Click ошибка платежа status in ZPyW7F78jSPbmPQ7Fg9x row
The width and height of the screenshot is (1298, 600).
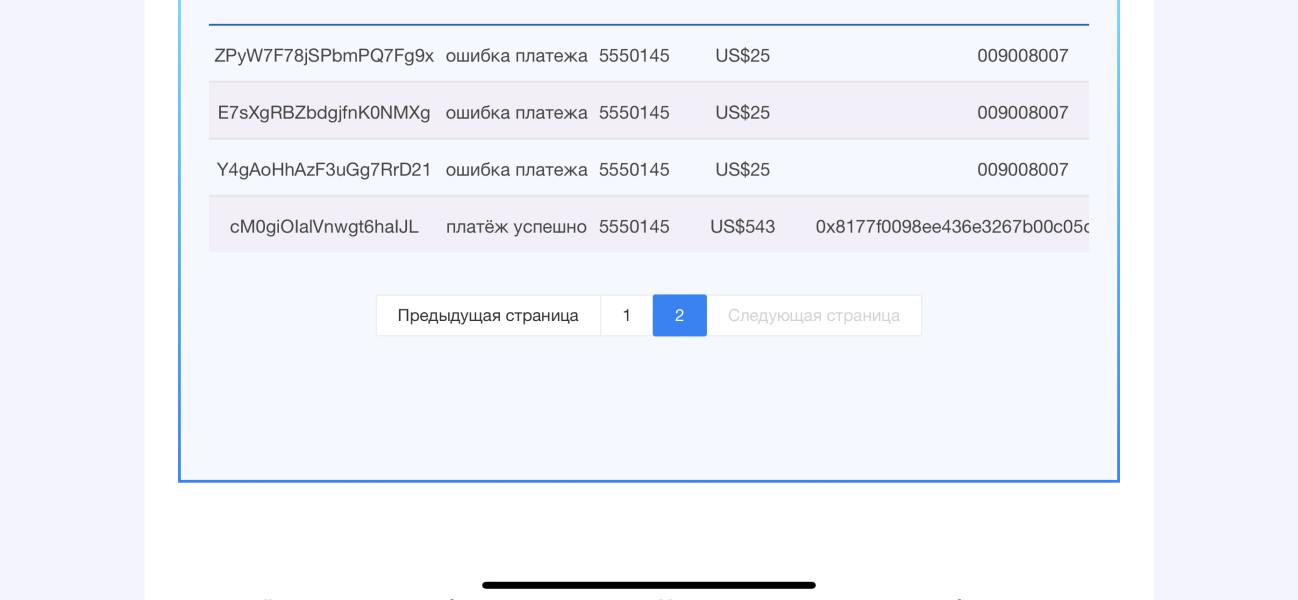[x=516, y=56]
